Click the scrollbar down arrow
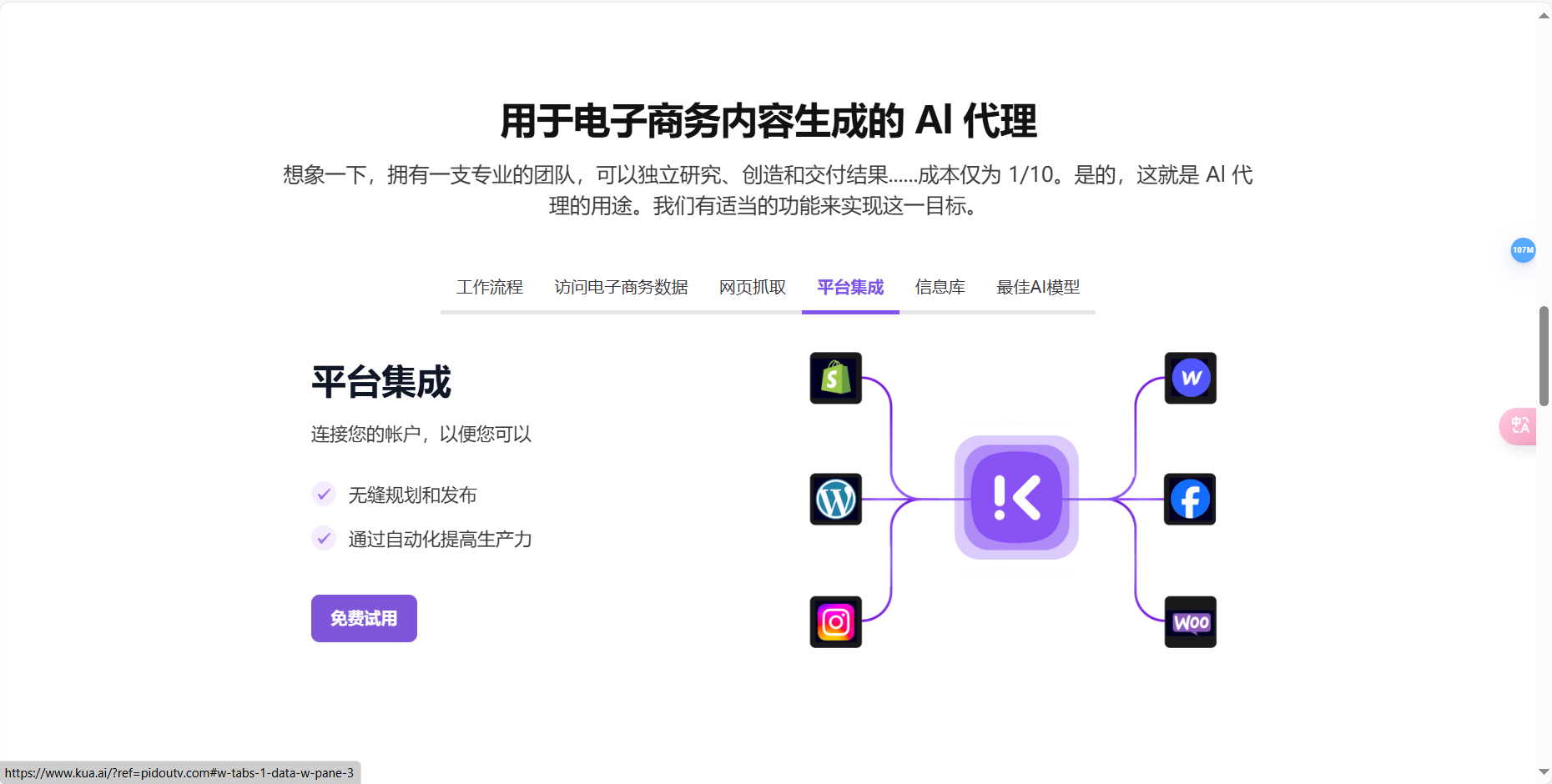Image resolution: width=1552 pixels, height=784 pixels. [x=1544, y=772]
